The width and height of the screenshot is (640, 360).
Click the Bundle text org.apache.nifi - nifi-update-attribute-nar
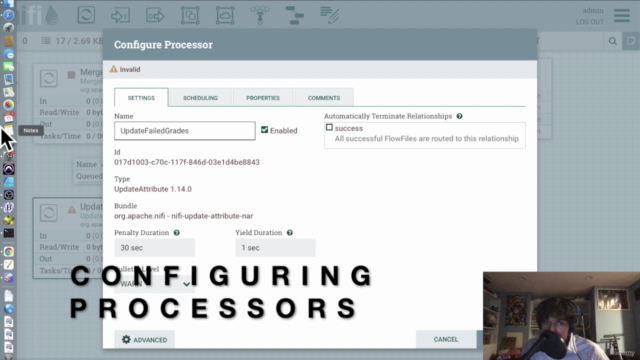[184, 216]
